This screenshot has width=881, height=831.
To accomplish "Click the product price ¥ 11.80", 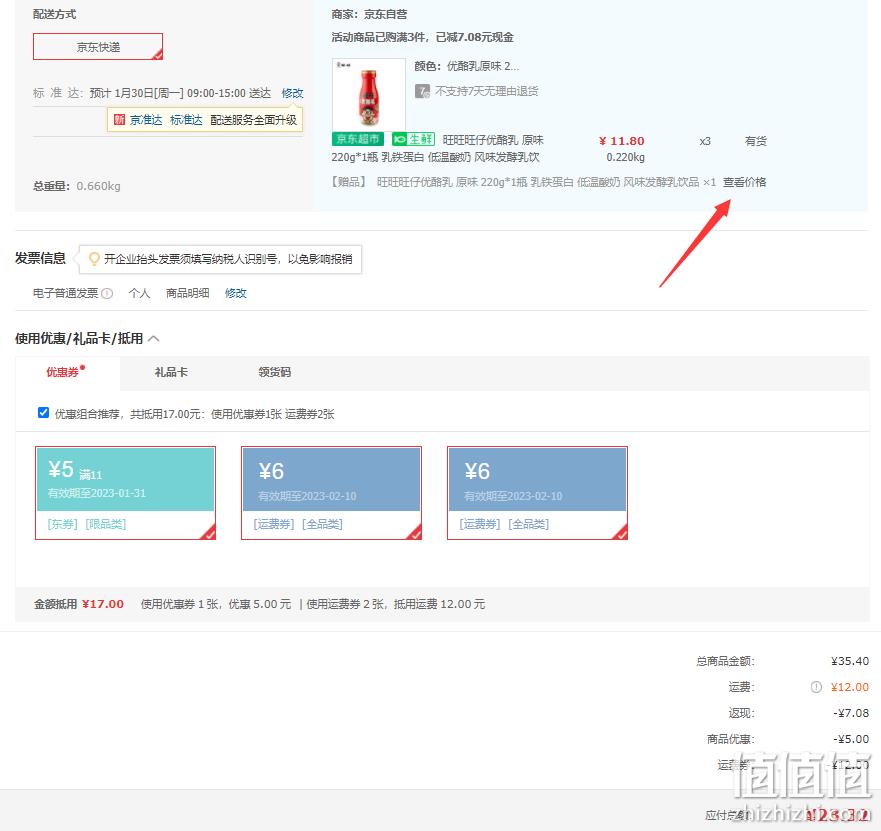I will tap(622, 140).
